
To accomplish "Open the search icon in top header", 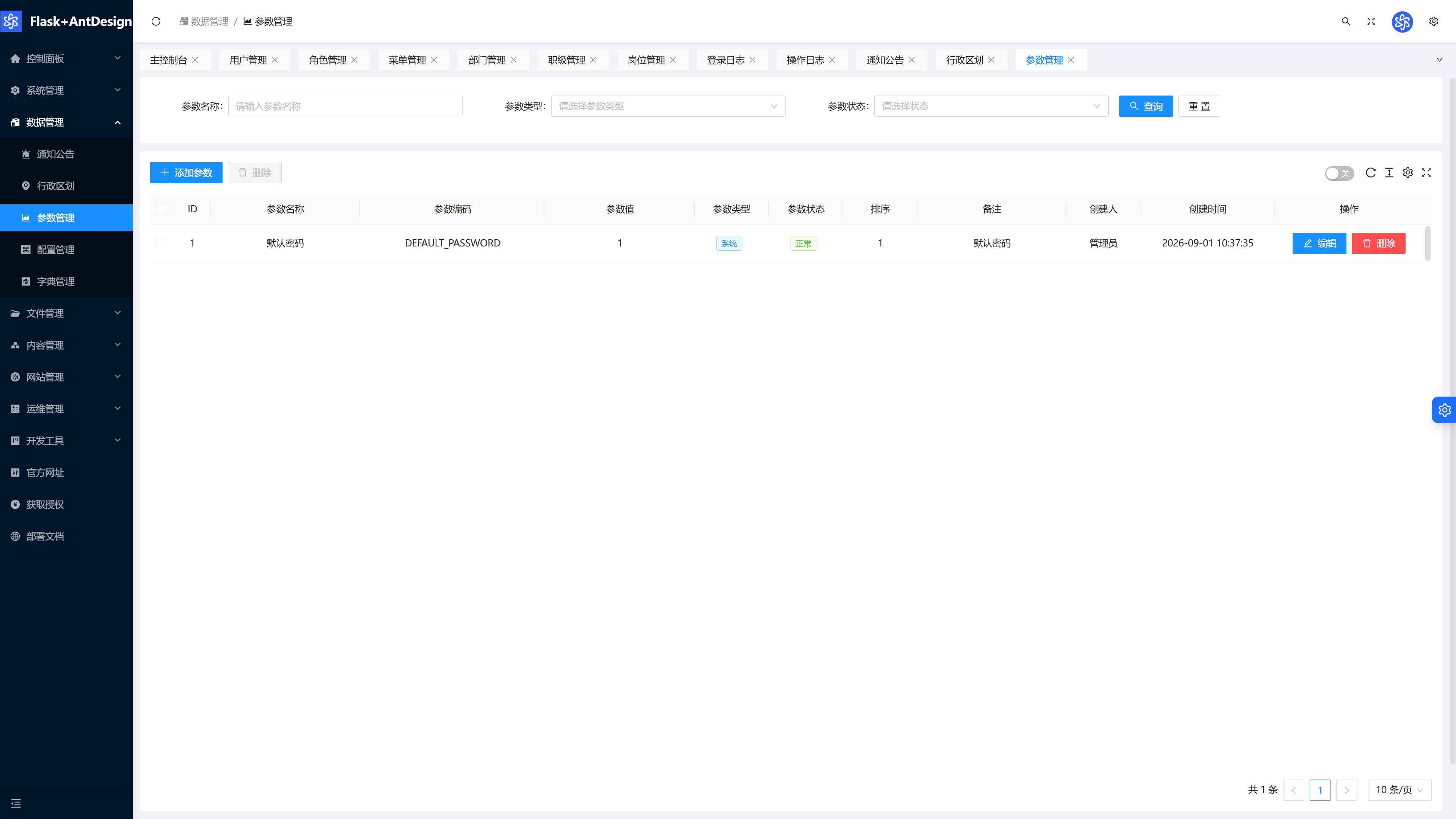I will tap(1346, 22).
